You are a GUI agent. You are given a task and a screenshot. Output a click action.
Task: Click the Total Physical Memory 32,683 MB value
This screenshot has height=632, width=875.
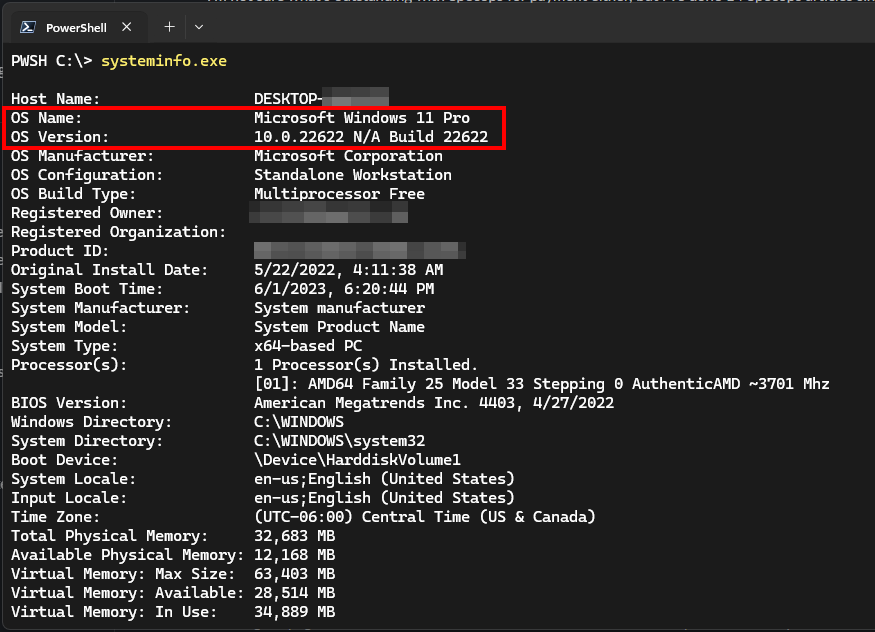coord(294,535)
